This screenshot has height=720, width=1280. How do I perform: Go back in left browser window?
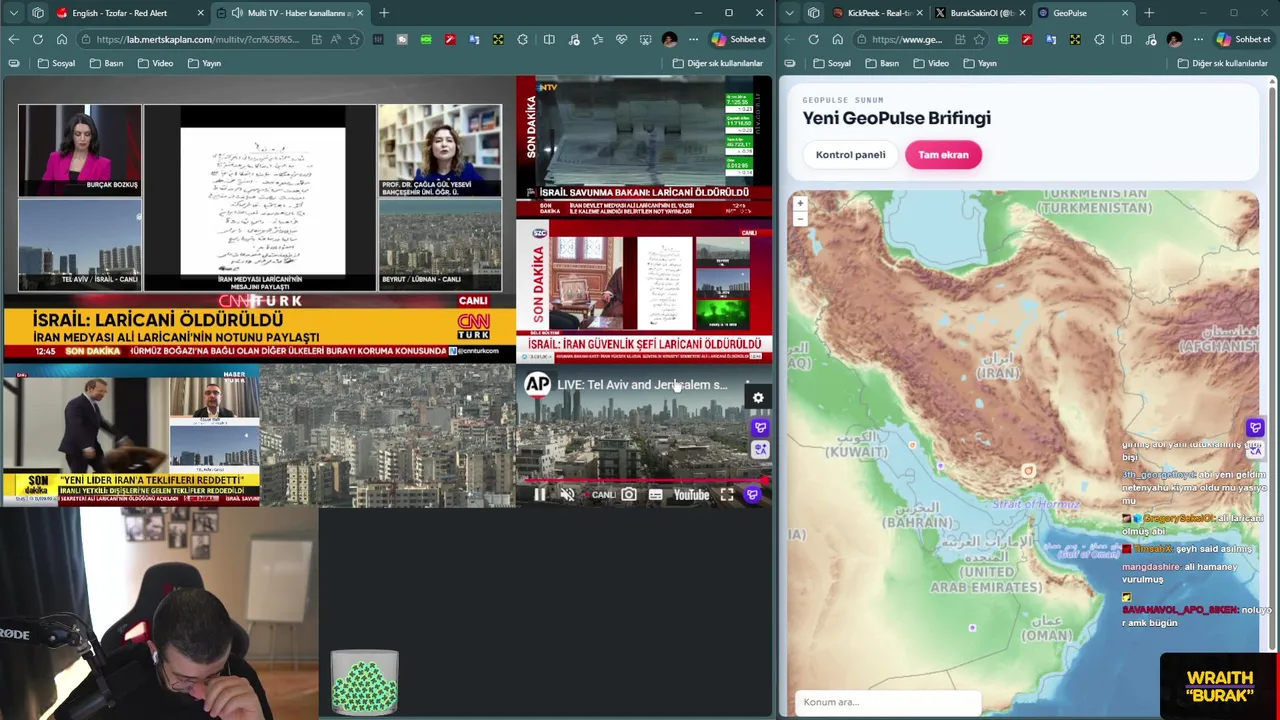(13, 39)
